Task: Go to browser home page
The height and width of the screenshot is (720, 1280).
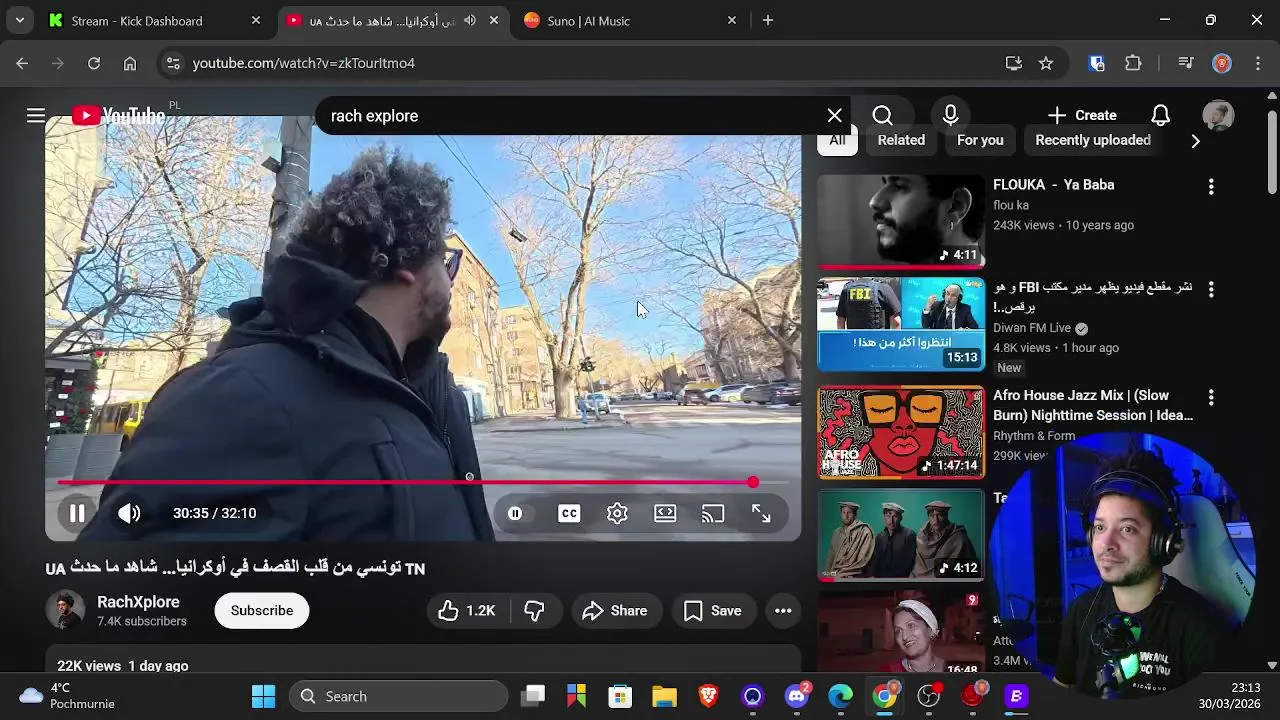Action: click(130, 63)
